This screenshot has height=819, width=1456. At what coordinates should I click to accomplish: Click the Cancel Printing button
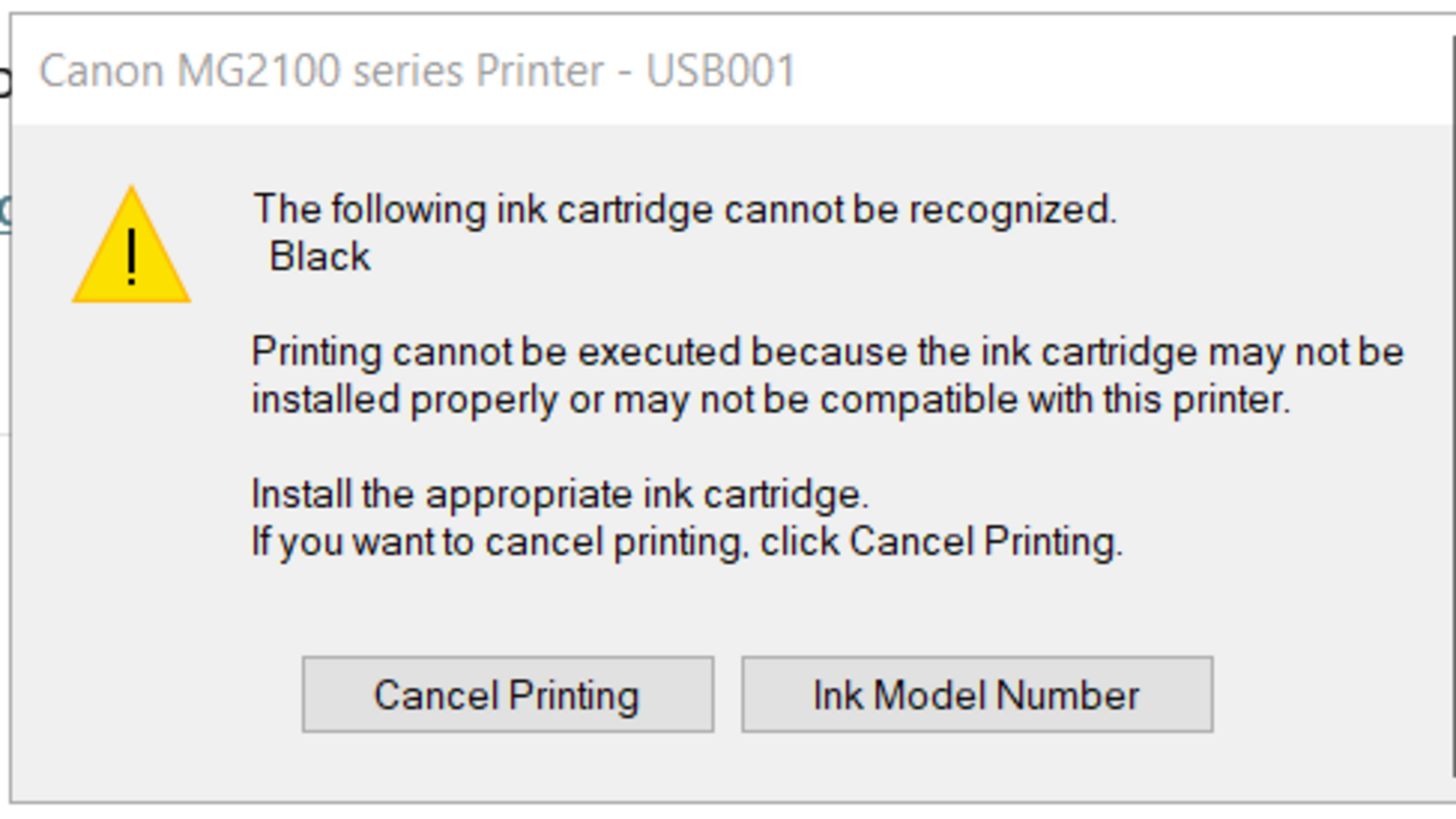507,695
